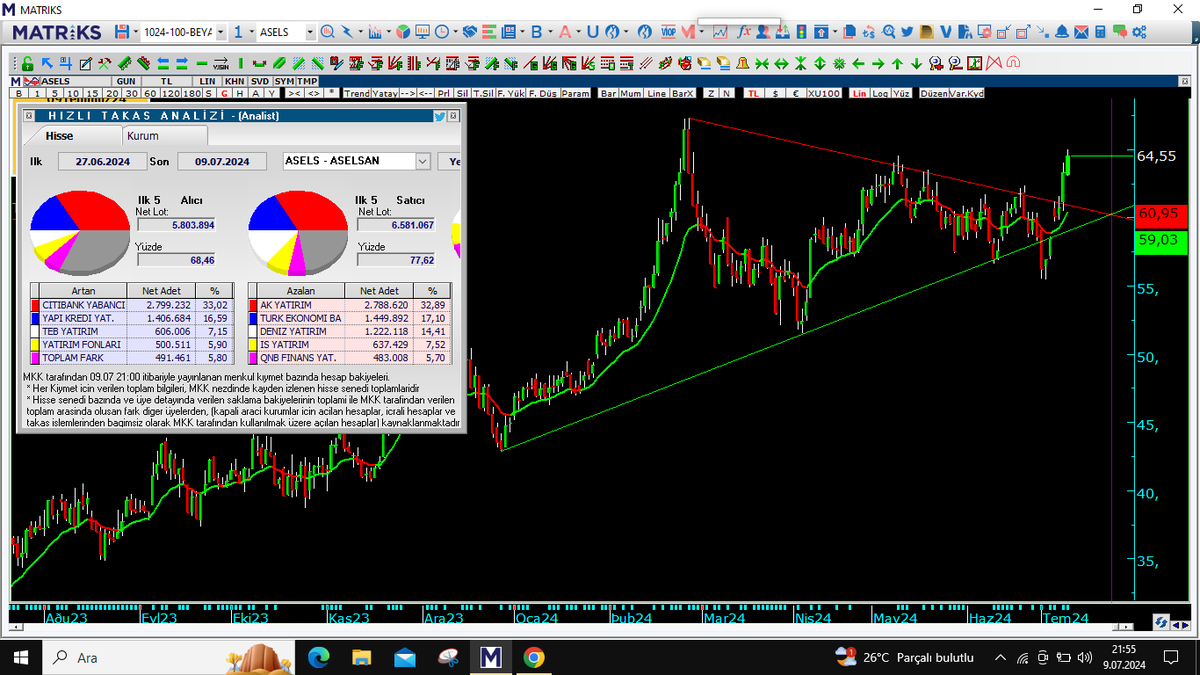Open dropdown arrow next to save icon
Screen dimensions: 1200x675
point(135,32)
